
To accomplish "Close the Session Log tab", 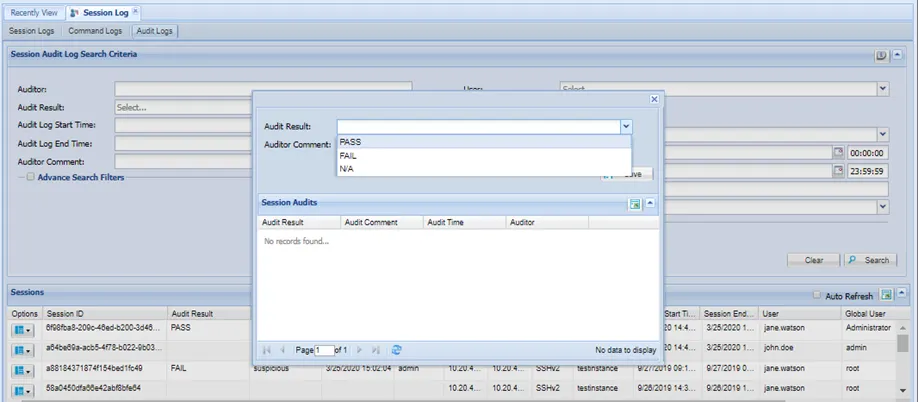I will (135, 11).
